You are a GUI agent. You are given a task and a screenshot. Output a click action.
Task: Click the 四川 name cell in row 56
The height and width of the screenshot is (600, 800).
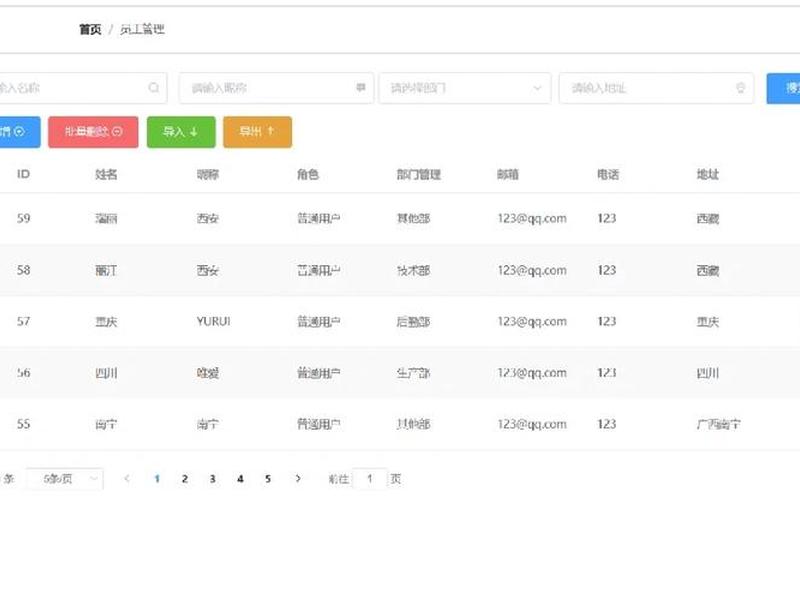coord(106,373)
